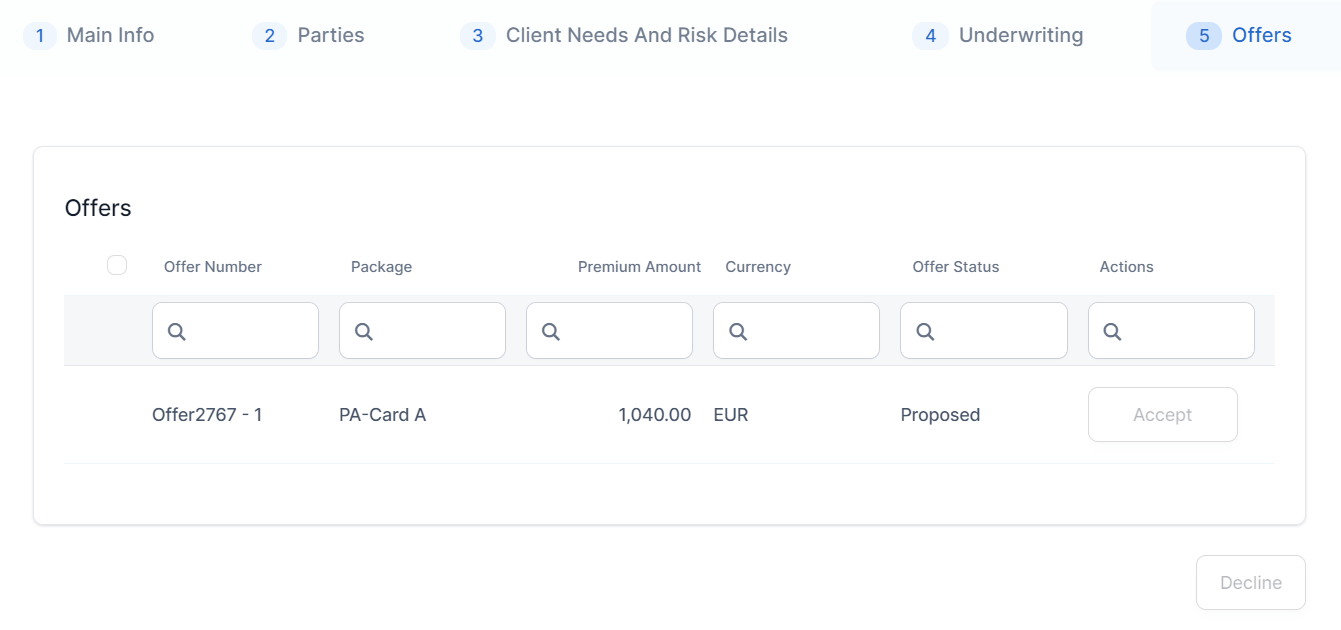Toggle the select-all offers checkbox
1341x630 pixels.
point(117,265)
